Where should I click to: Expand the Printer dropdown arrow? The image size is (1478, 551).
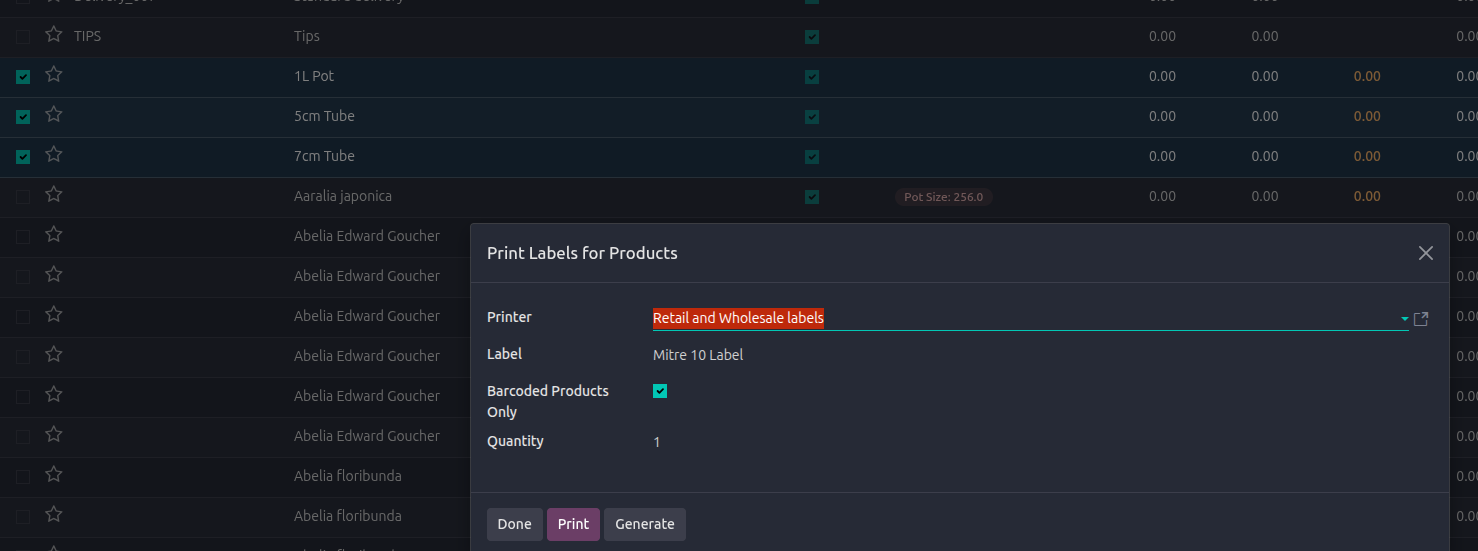[1404, 319]
